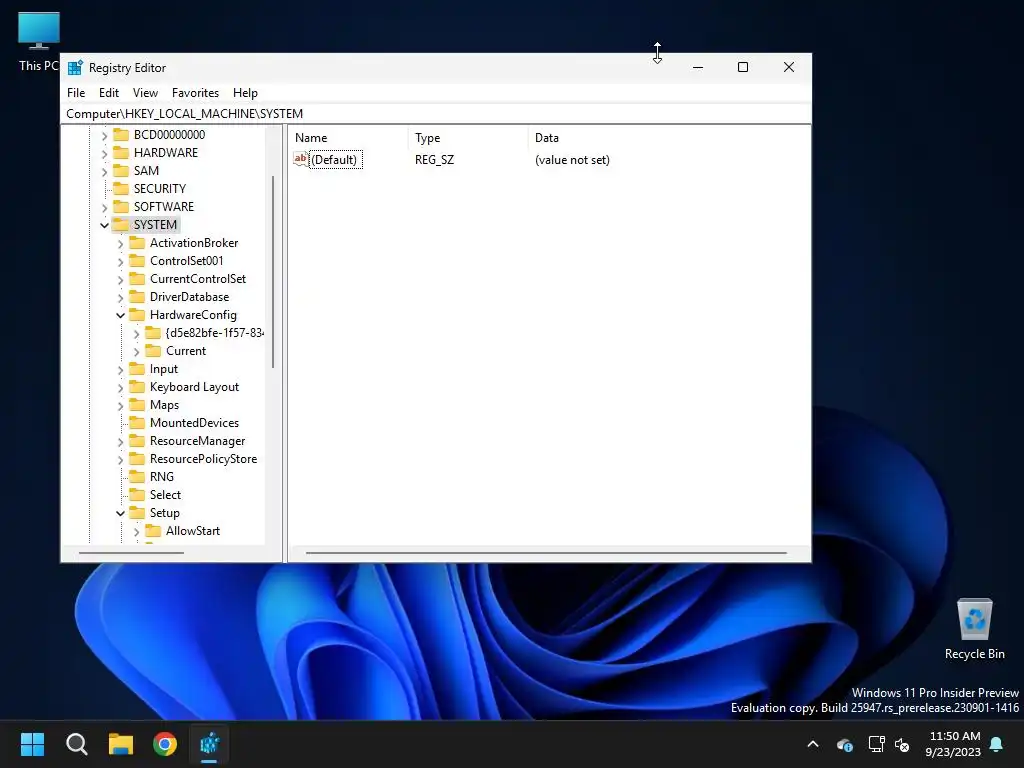Click the AllowStart folder icon

(153, 531)
